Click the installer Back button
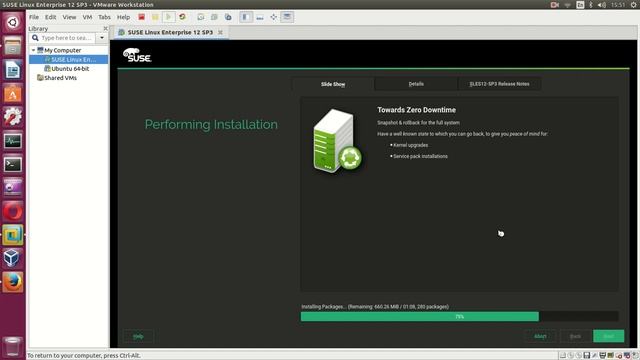The image size is (640, 360). pos(575,336)
